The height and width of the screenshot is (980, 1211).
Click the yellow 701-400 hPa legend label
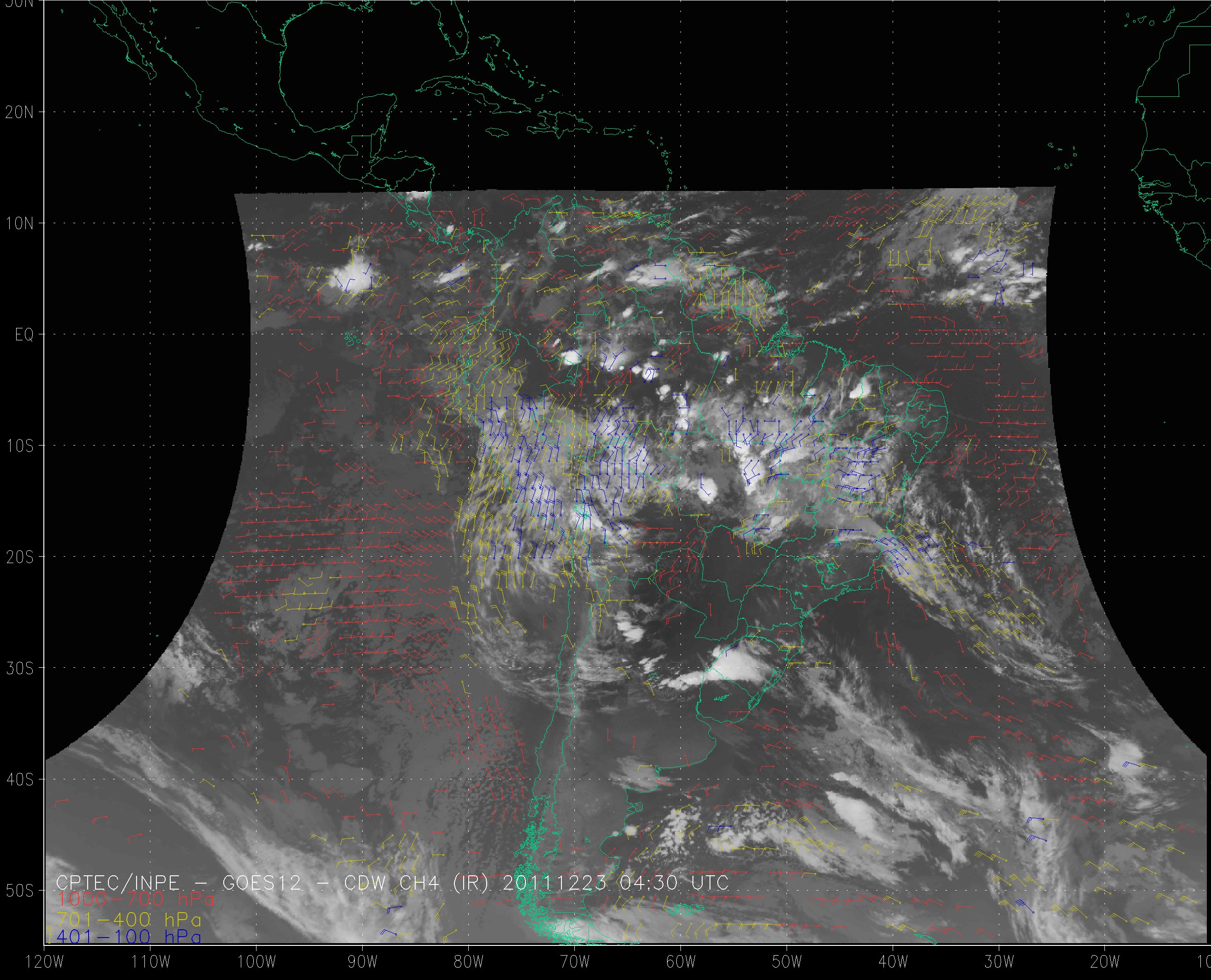coord(129,919)
